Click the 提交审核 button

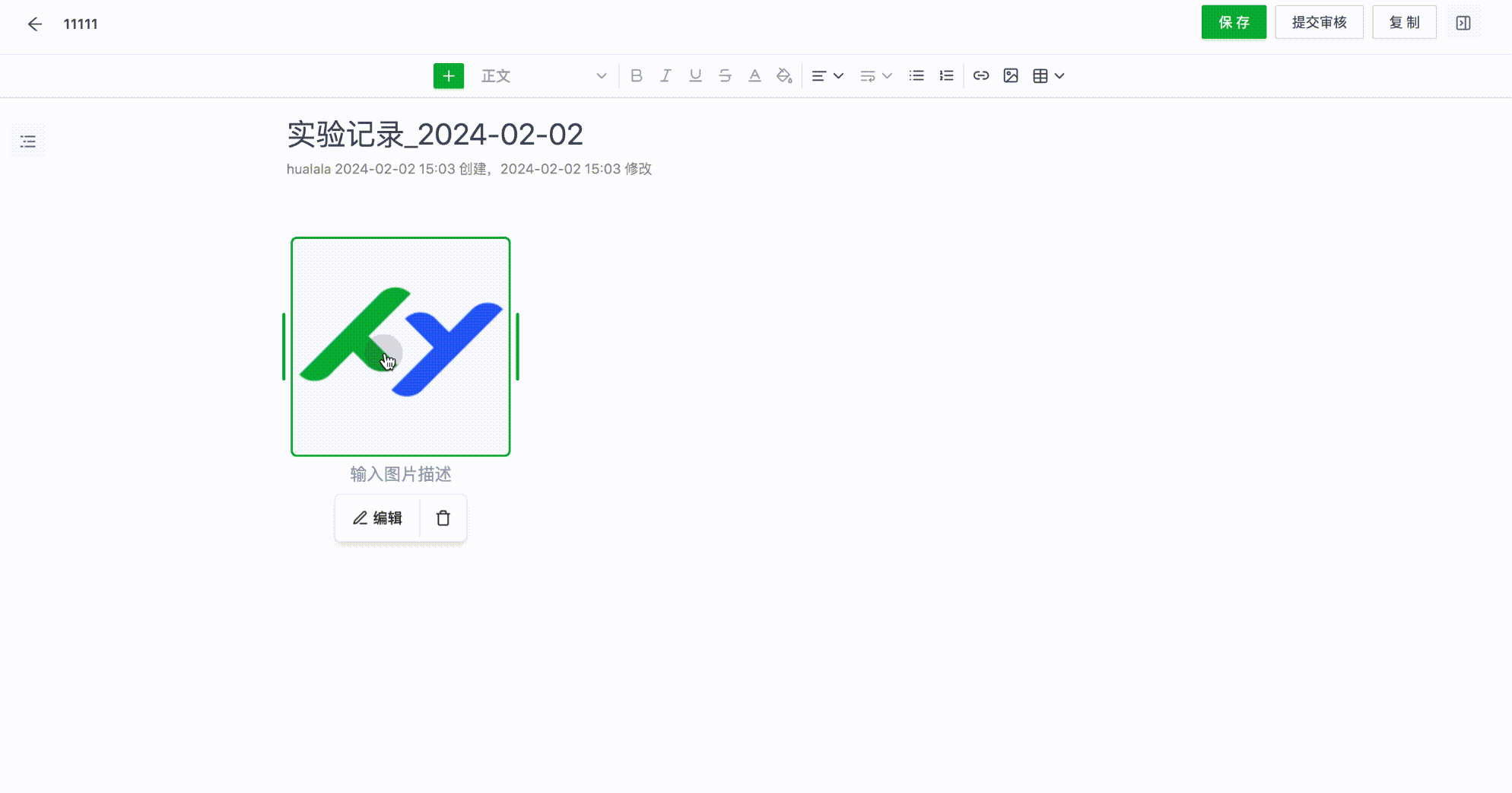1319,23
